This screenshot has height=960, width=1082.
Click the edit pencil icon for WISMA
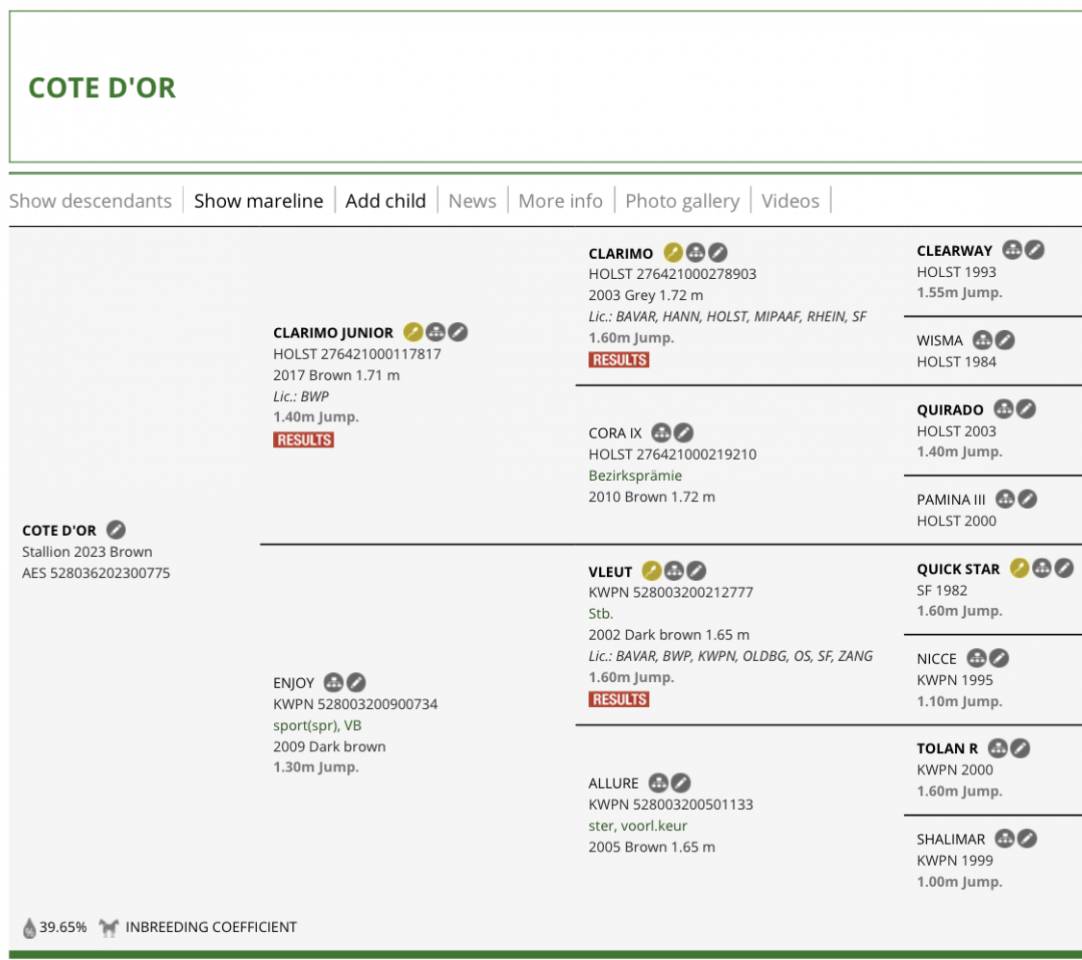coord(1005,340)
